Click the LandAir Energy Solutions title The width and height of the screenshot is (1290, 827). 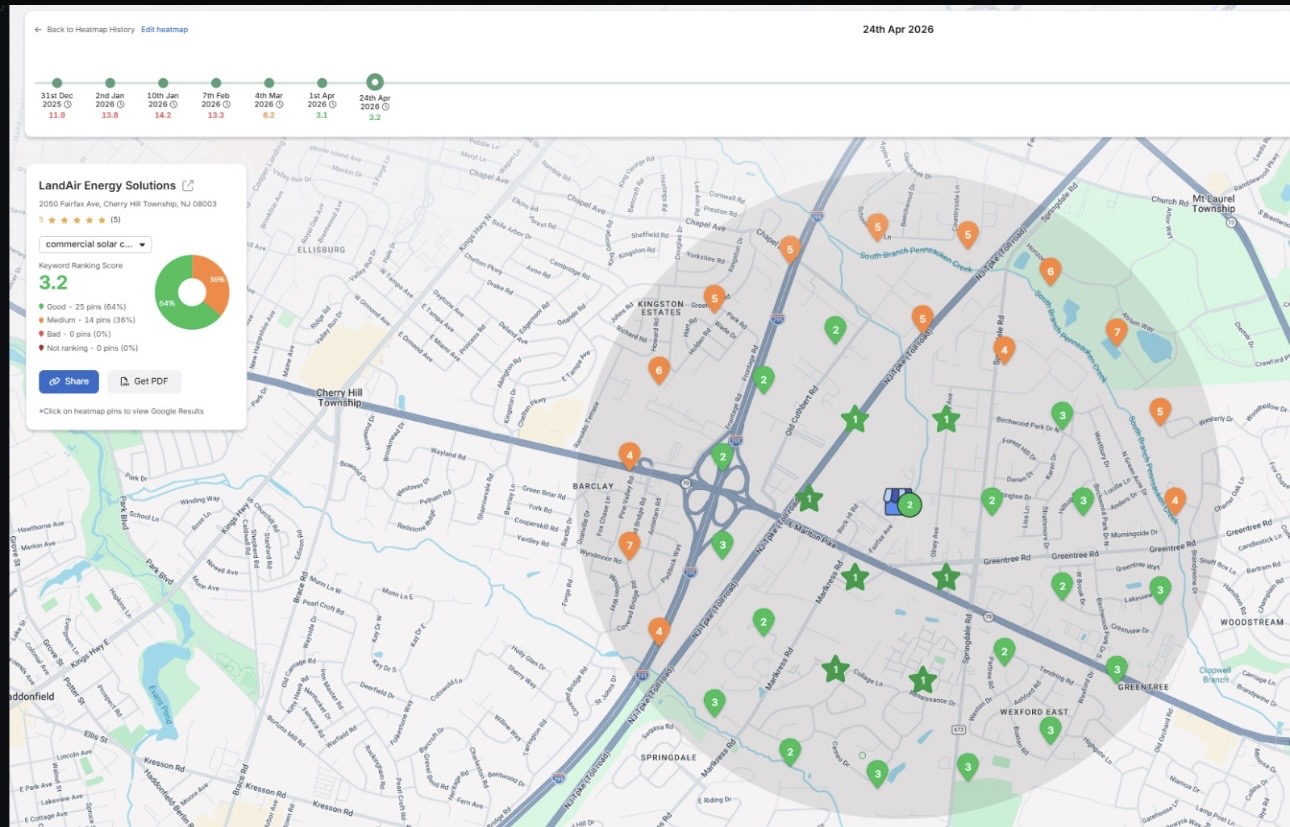[x=107, y=186]
